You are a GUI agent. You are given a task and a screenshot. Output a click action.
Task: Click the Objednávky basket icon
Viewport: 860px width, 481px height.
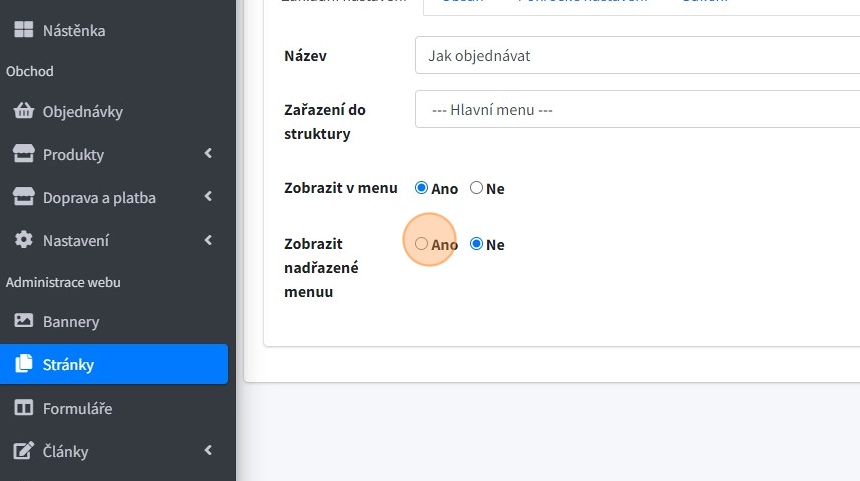click(23, 111)
